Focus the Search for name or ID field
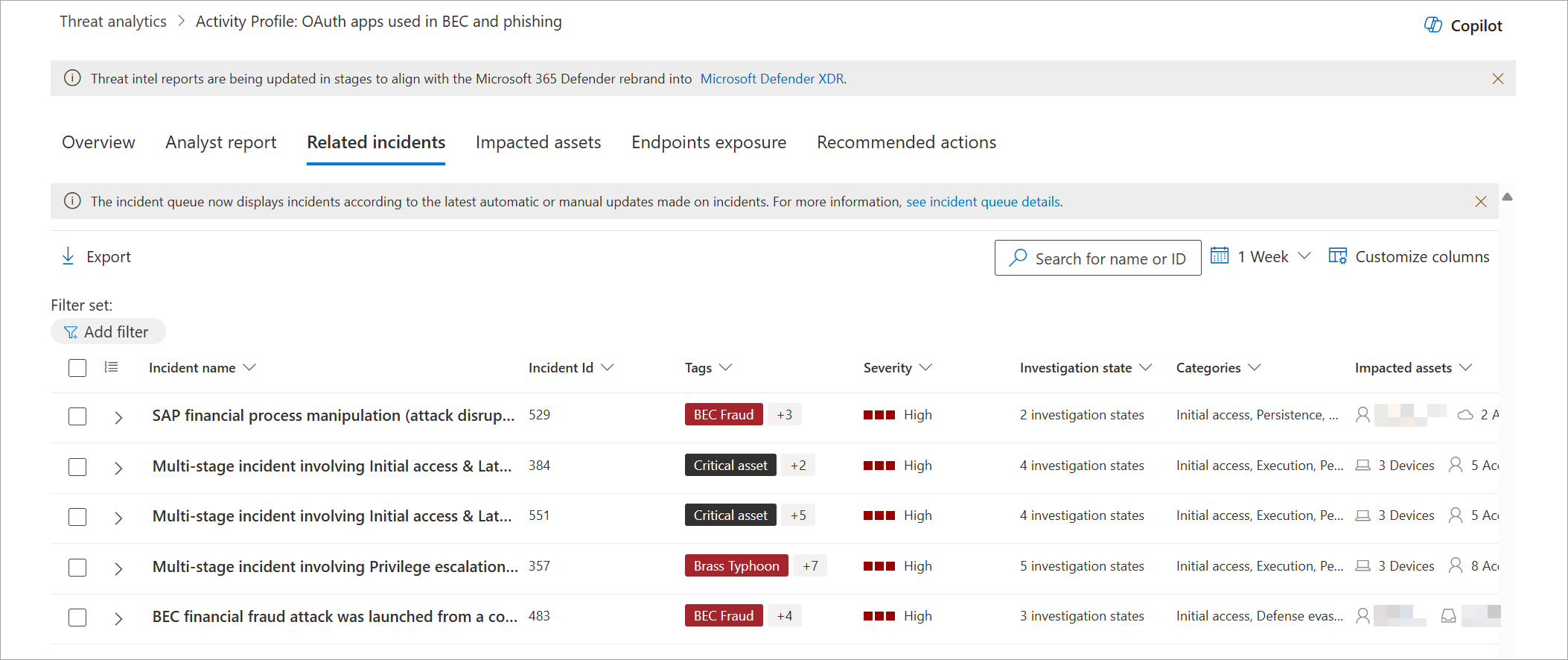The width and height of the screenshot is (1568, 660). coord(1109,258)
